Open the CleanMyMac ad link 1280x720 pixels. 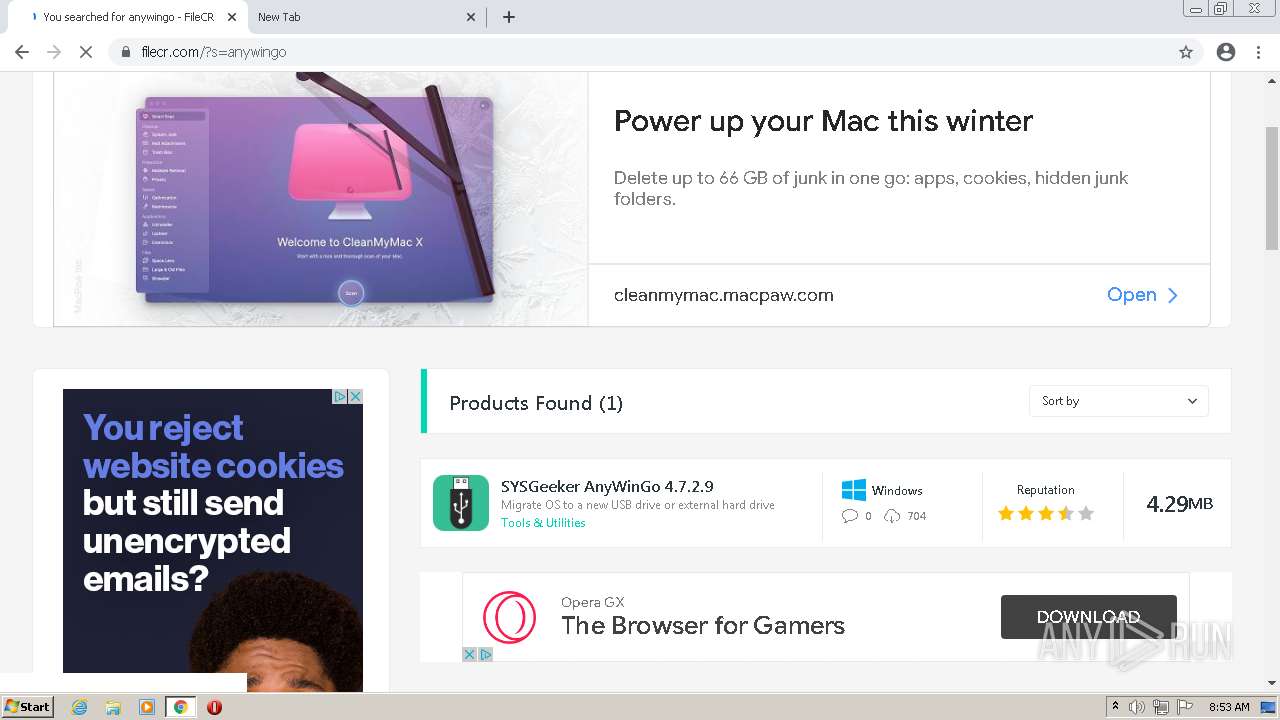pos(1143,295)
